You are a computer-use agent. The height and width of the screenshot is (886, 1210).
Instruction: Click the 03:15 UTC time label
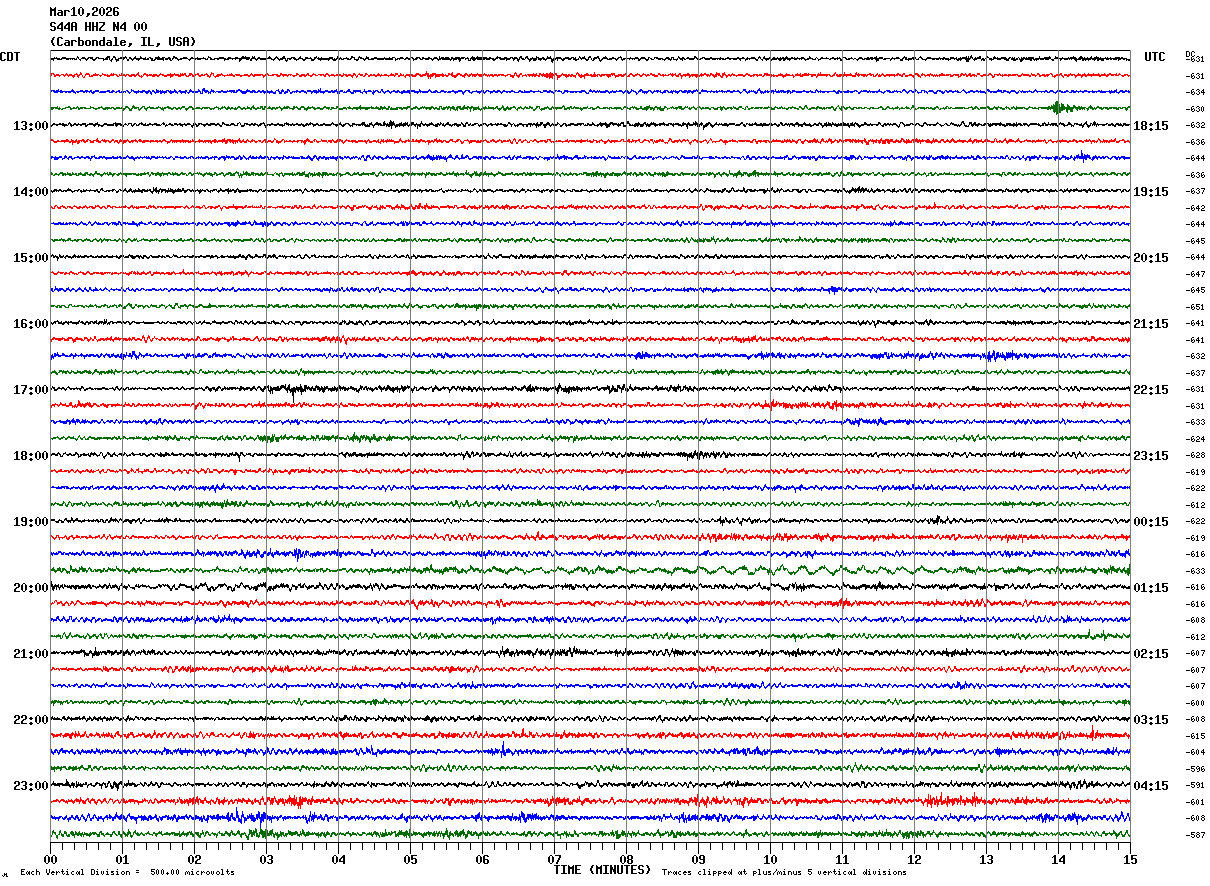tap(1151, 720)
